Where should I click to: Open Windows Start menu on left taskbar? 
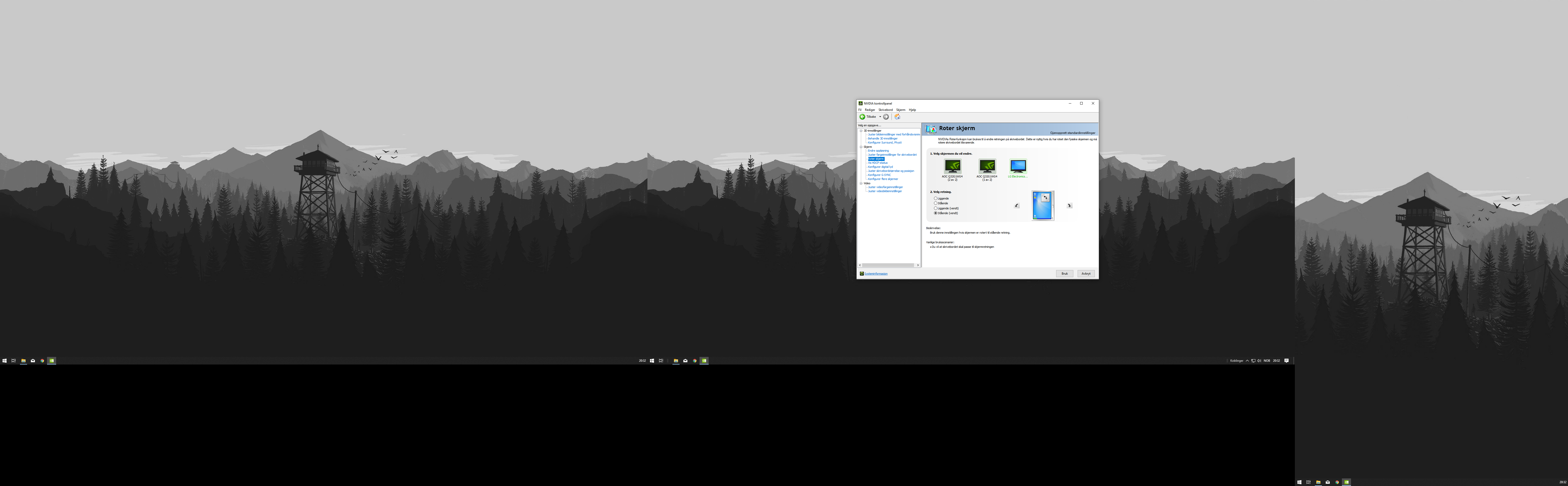4,360
